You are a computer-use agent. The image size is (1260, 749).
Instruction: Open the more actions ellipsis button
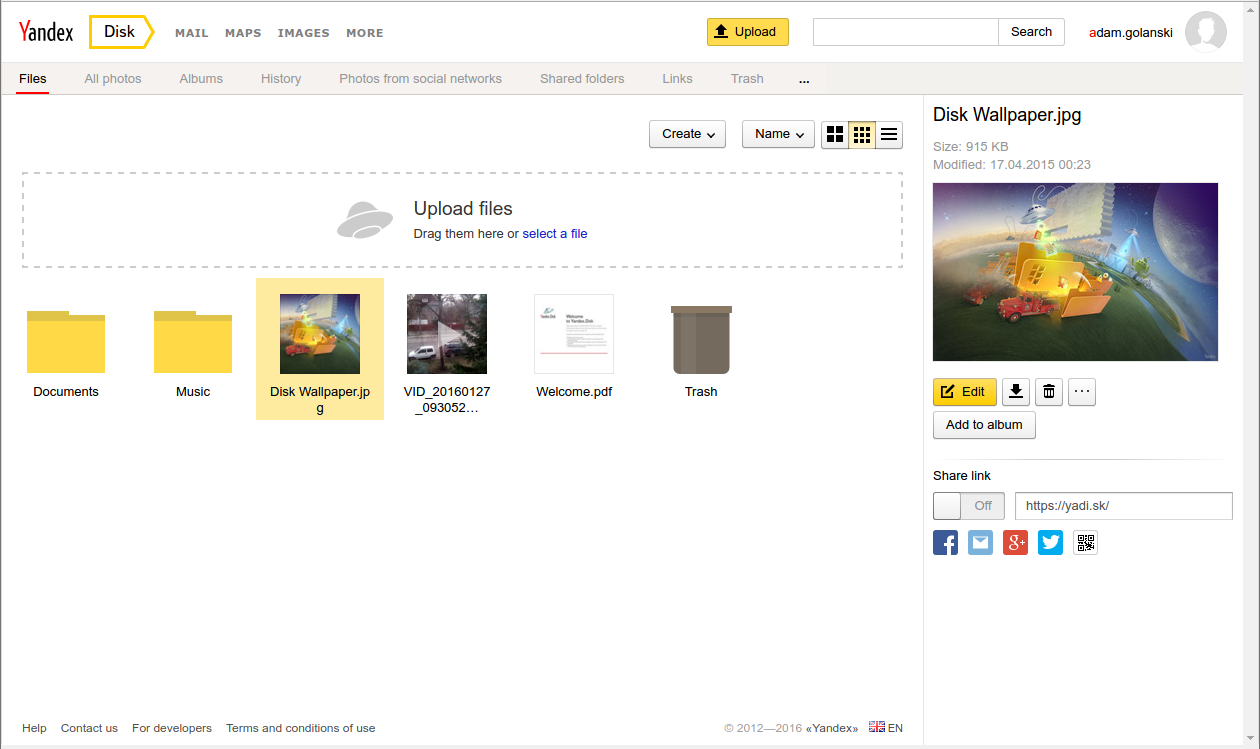1082,392
